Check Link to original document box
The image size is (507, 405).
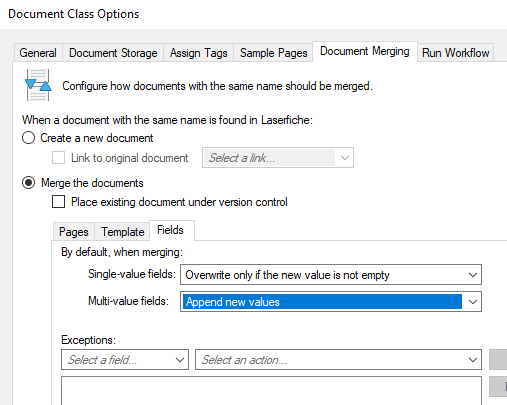point(58,157)
